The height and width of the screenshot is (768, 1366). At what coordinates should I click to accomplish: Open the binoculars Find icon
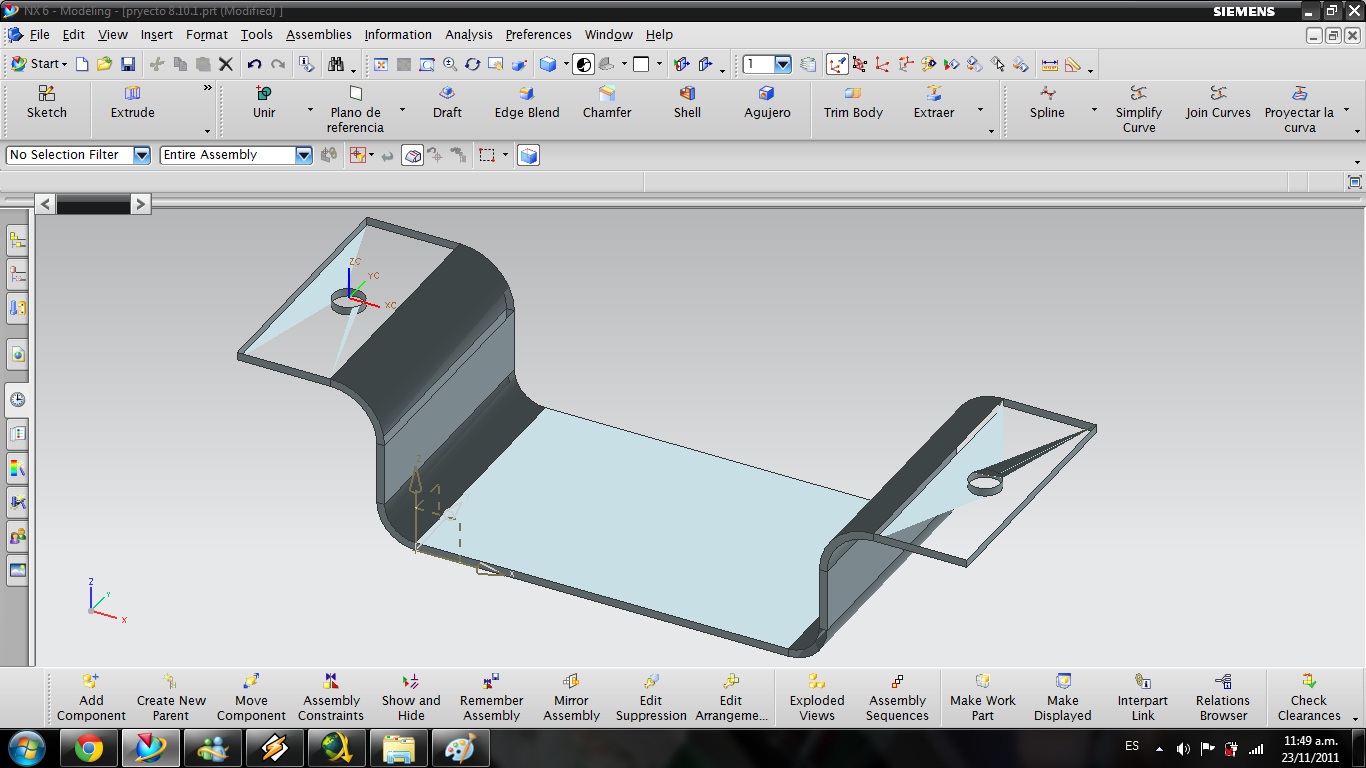pos(337,64)
